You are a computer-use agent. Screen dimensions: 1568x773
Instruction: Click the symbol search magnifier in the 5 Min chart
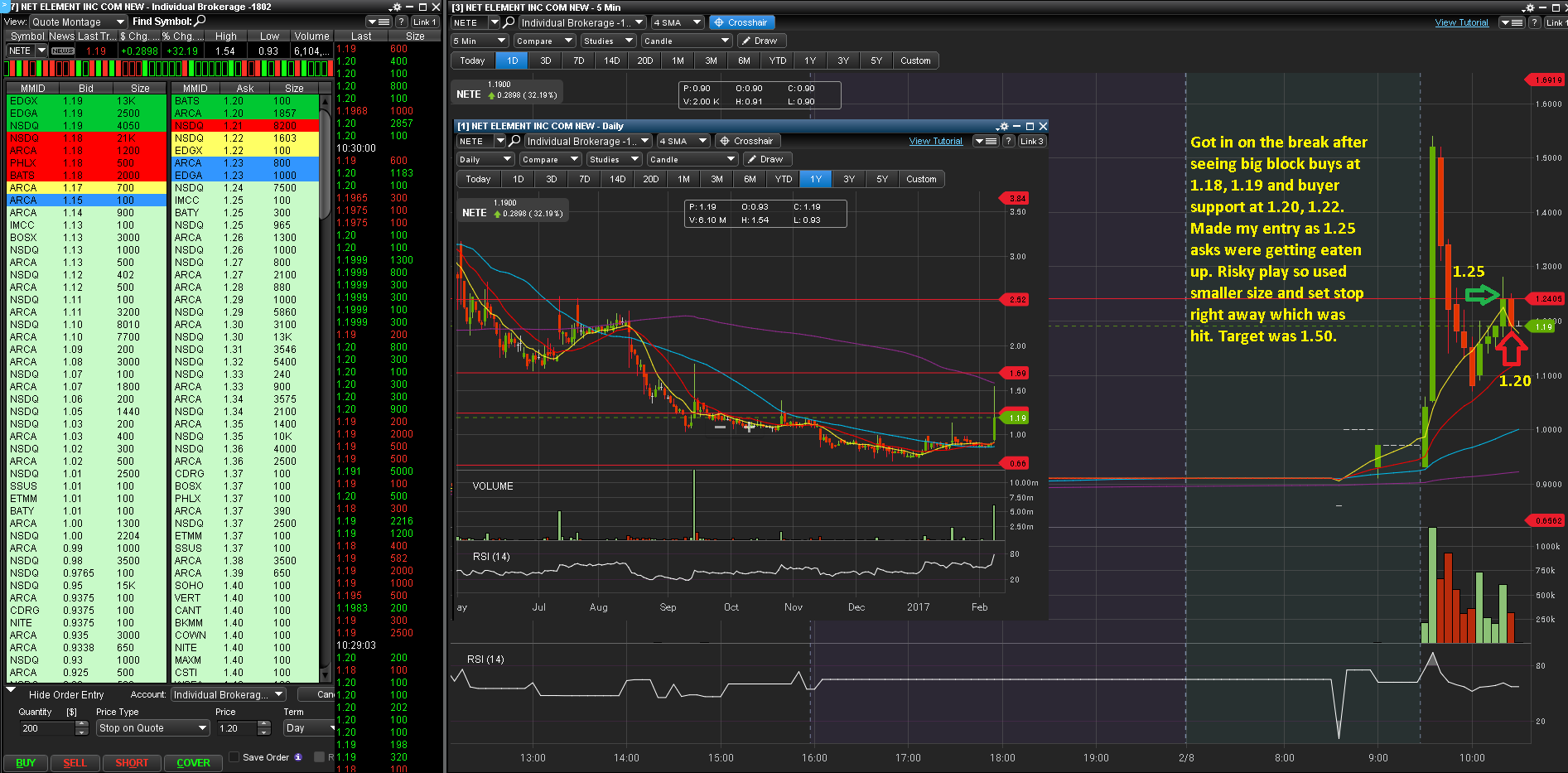pos(509,22)
